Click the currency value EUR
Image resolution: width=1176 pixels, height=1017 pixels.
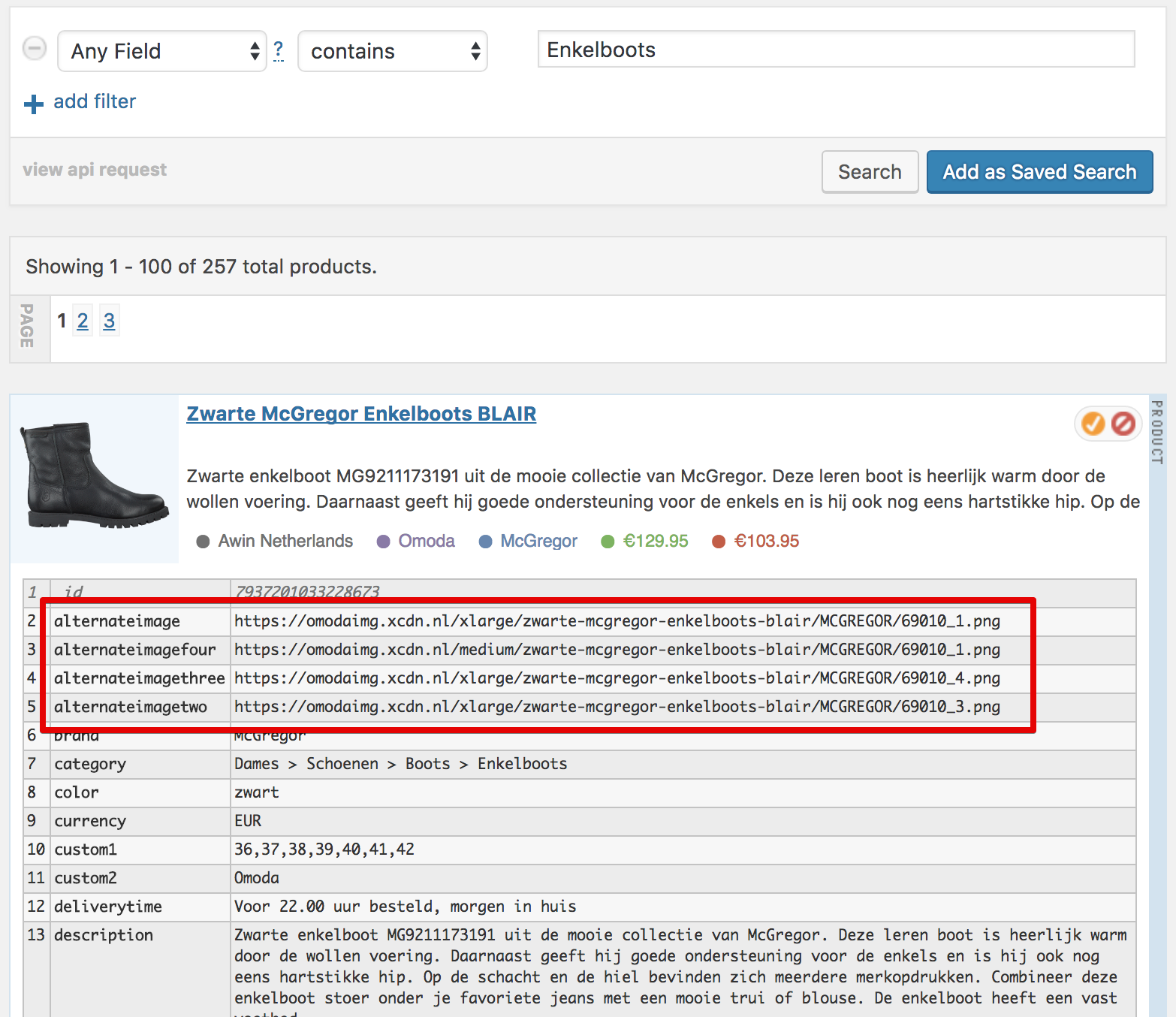click(248, 821)
